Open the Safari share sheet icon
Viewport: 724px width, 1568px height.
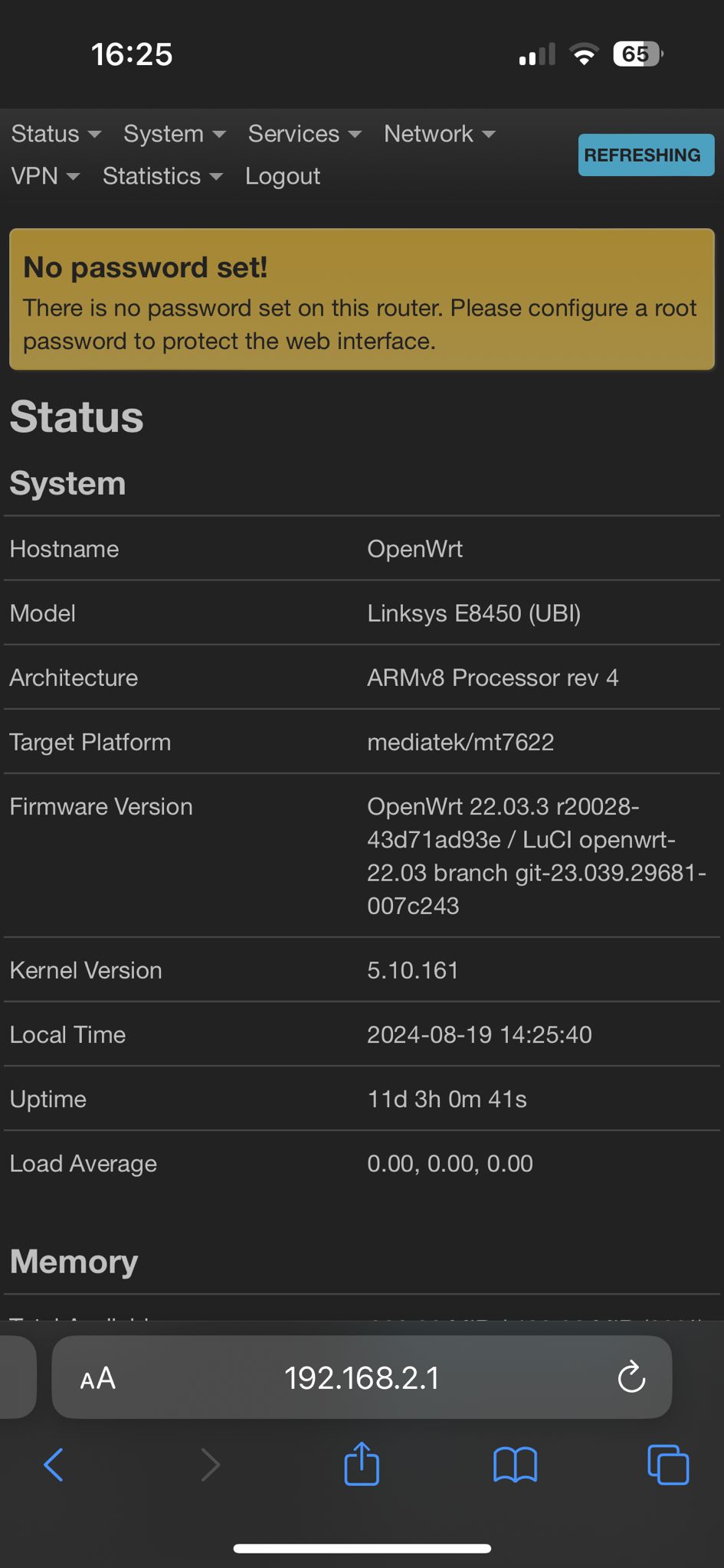[362, 1463]
